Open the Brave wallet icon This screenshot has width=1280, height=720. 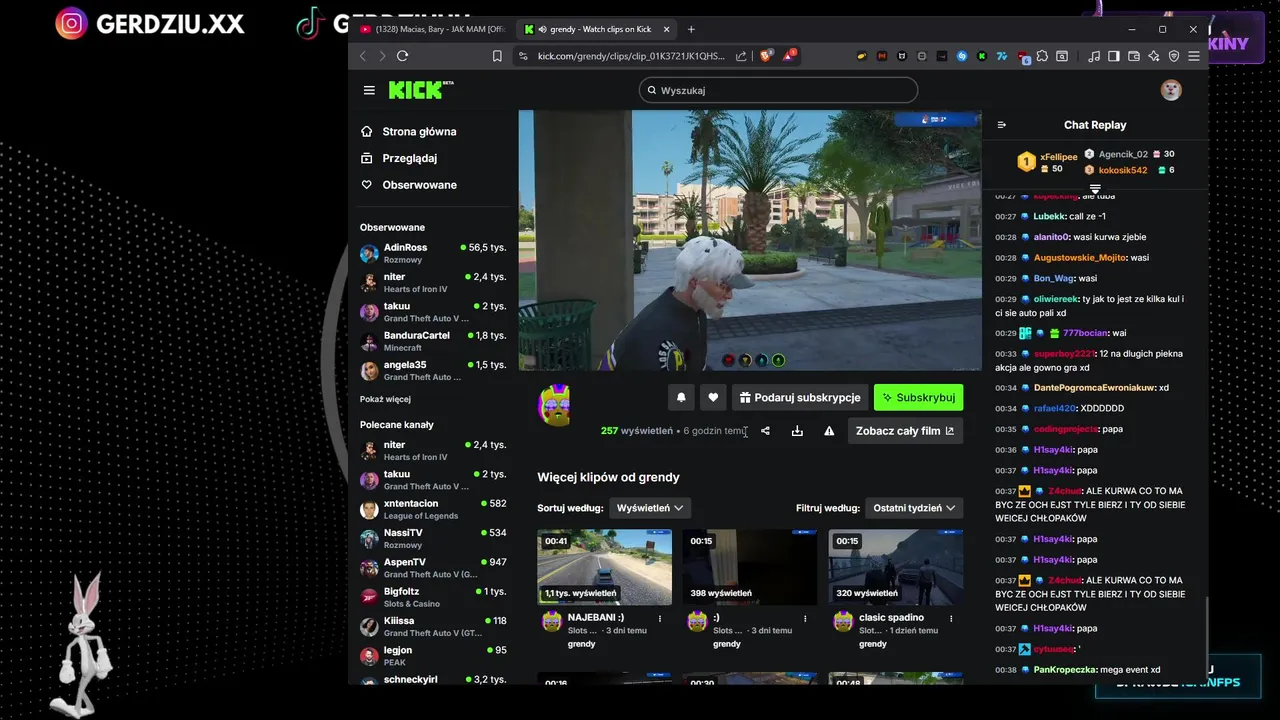click(1134, 56)
